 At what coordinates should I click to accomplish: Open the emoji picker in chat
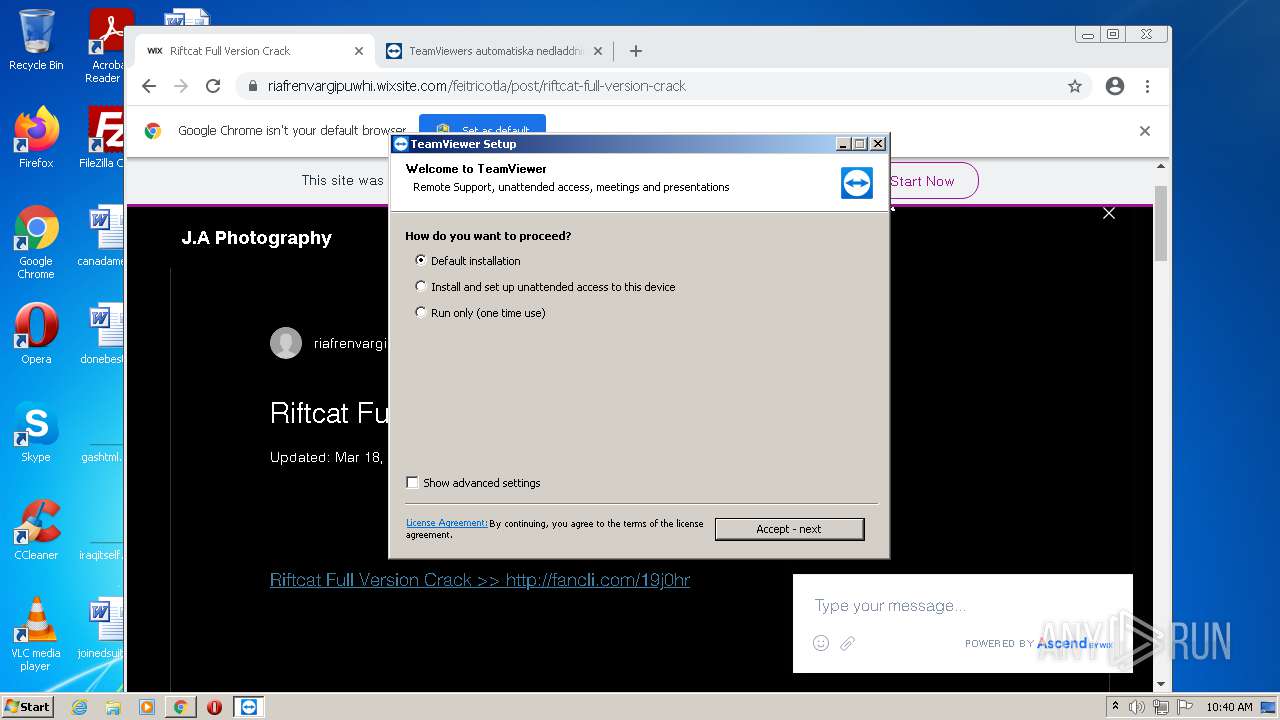[x=821, y=643]
